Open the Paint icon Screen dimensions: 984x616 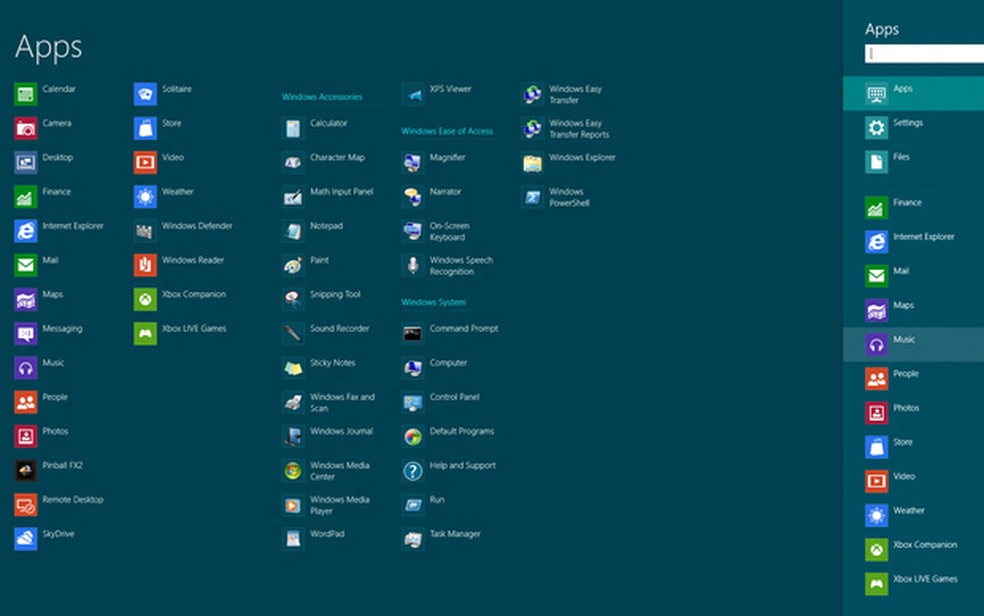point(293,265)
